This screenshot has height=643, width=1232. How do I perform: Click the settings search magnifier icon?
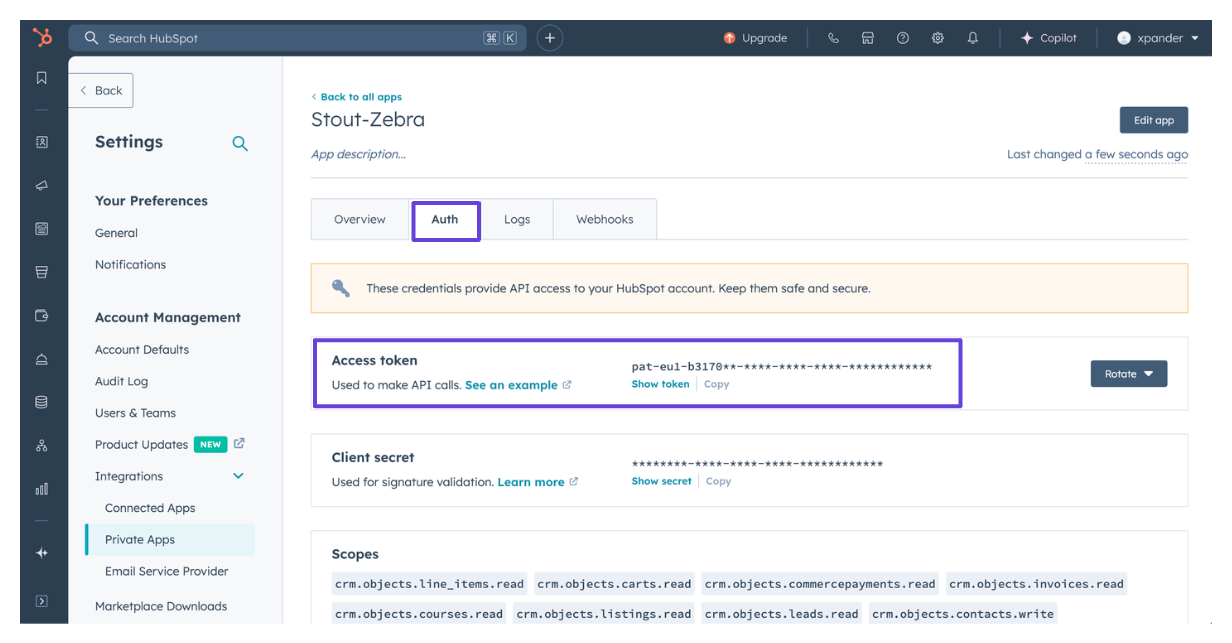tap(240, 143)
